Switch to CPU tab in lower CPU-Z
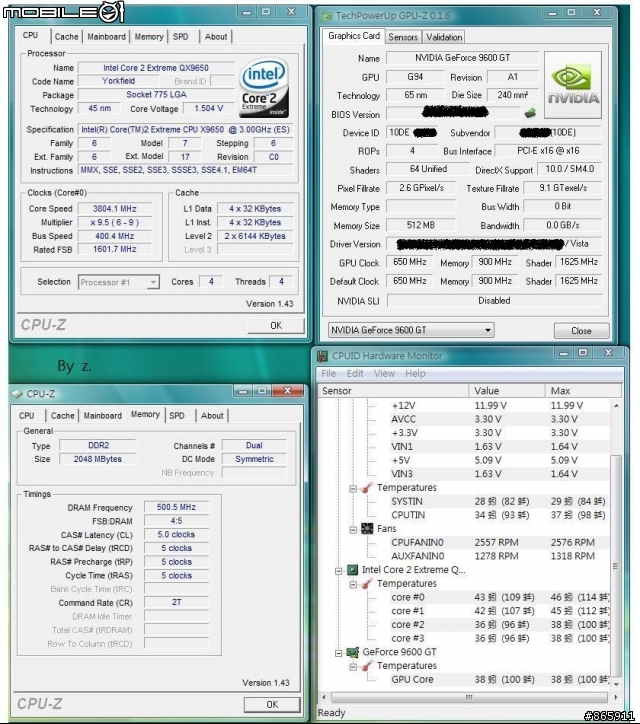Screen dimensions: 640x724 (x=27, y=416)
